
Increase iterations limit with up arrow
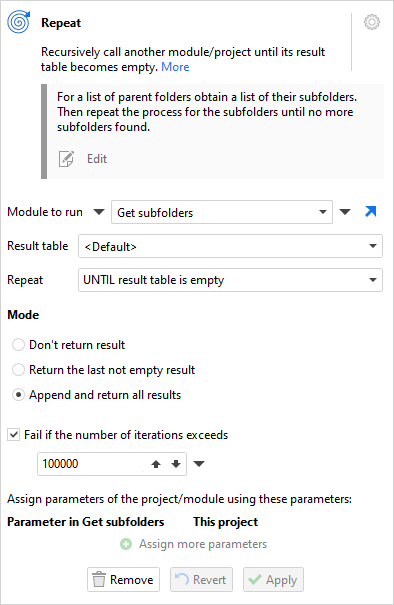coord(156,464)
